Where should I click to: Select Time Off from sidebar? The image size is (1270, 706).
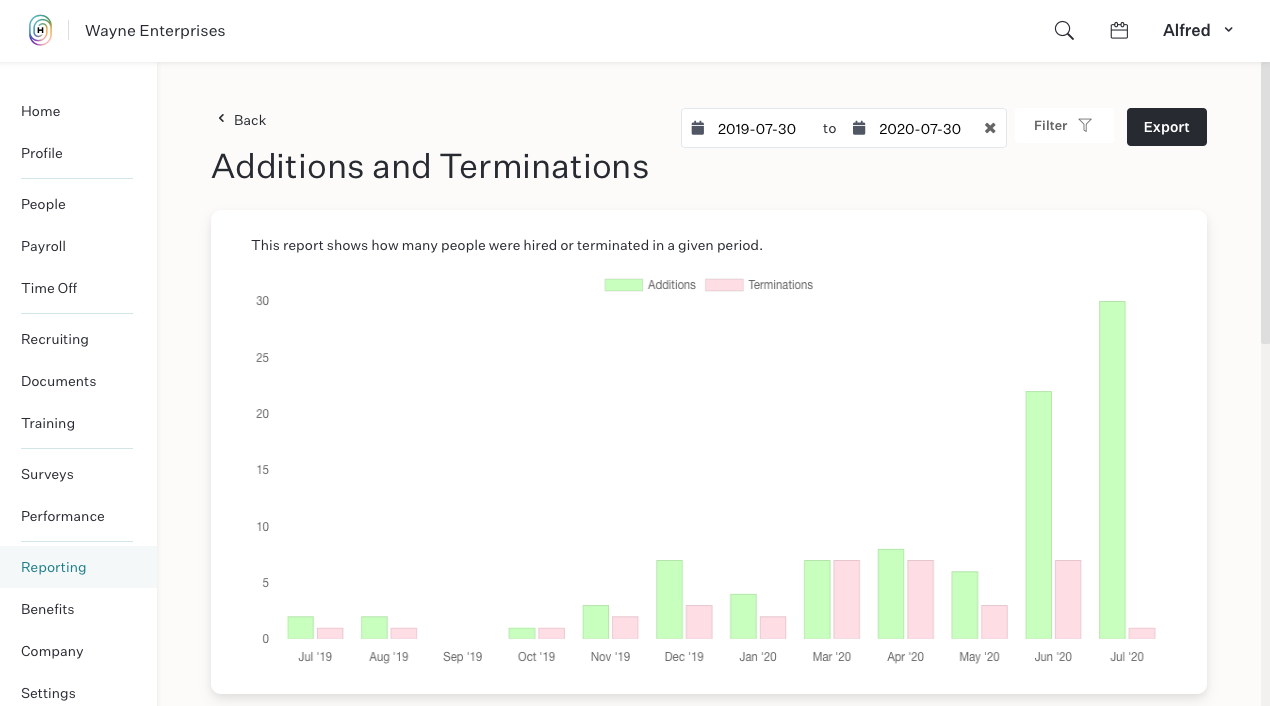(x=49, y=288)
